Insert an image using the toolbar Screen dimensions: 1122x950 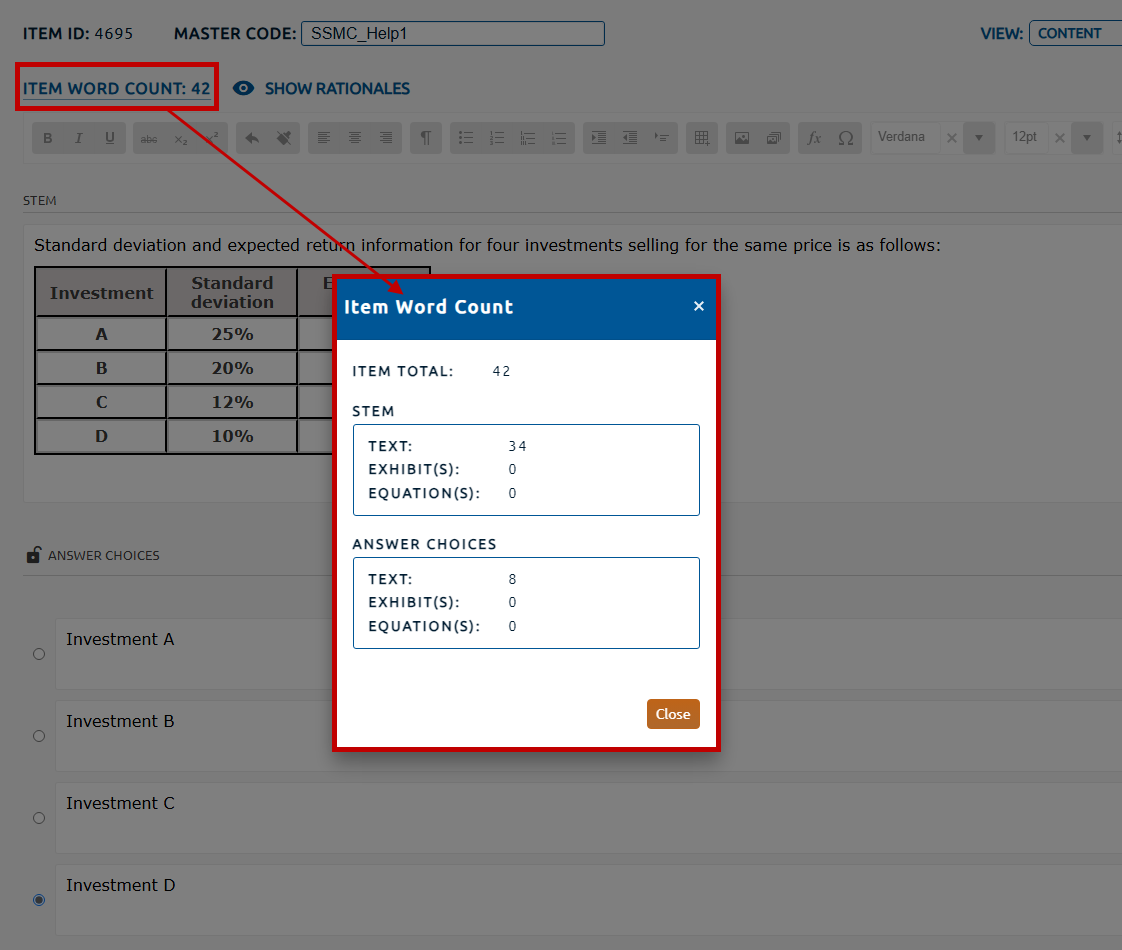(x=742, y=138)
